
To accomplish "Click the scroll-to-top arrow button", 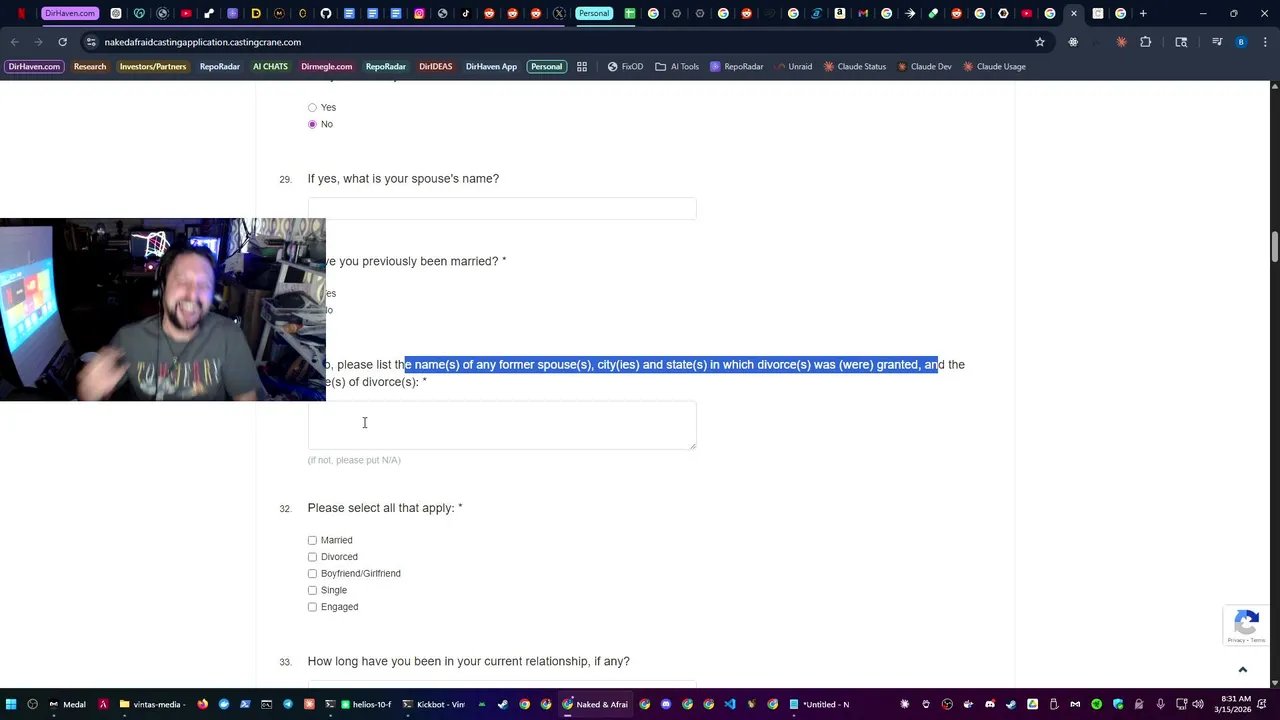I will (x=1243, y=670).
